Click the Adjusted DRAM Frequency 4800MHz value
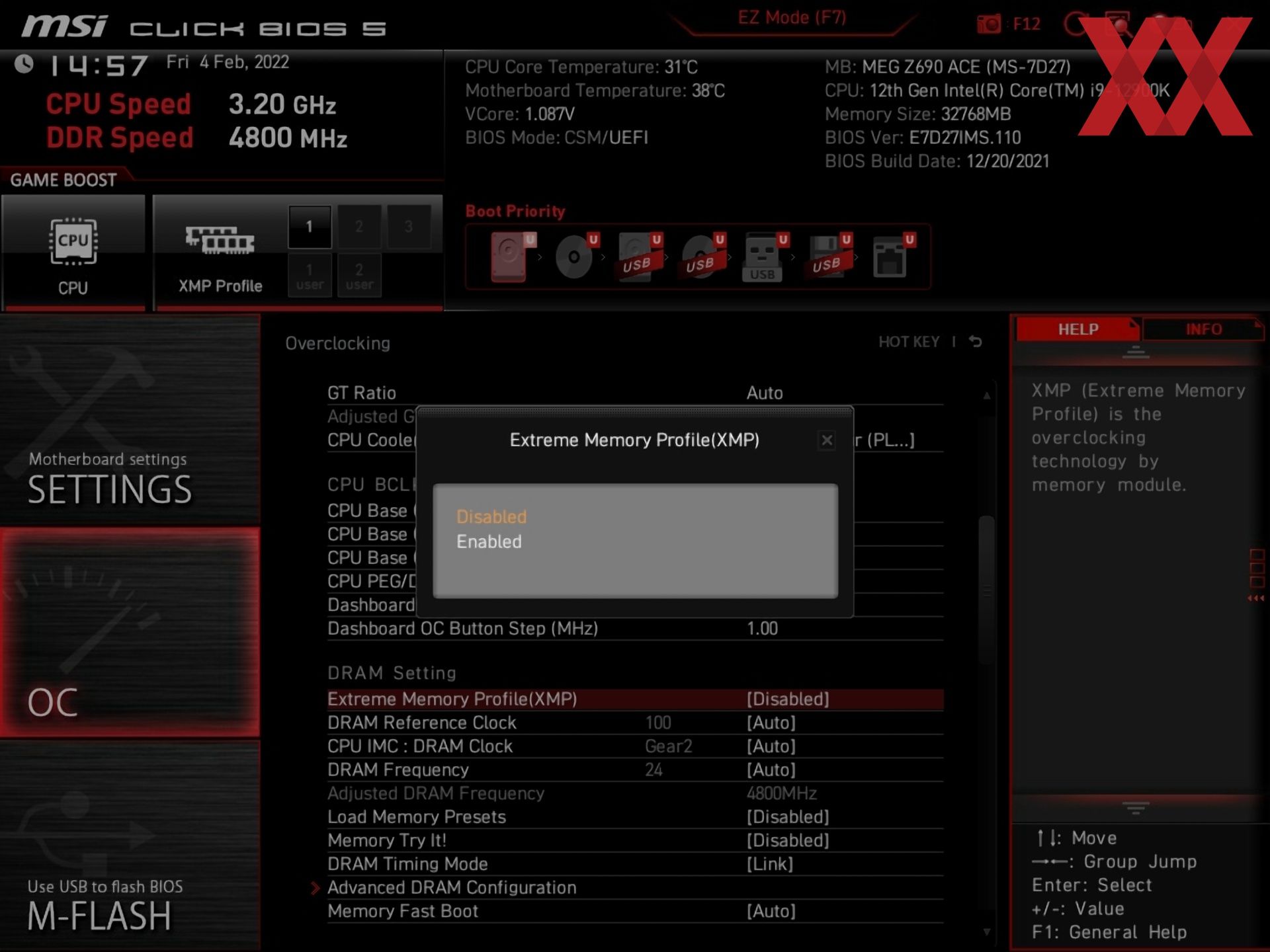The height and width of the screenshot is (952, 1270). click(781, 793)
